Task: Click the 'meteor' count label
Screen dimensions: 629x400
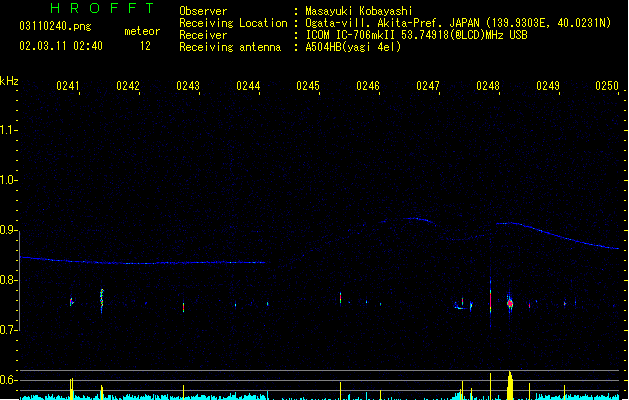Action: 142,31
